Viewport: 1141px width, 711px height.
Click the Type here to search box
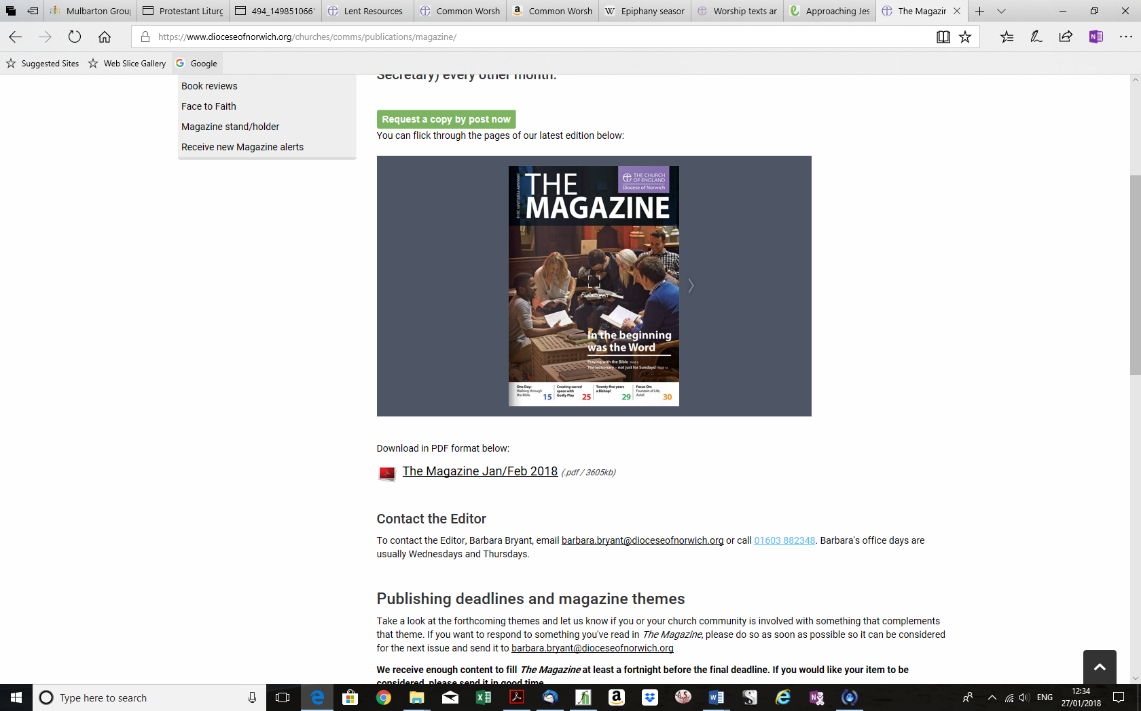tap(149, 698)
